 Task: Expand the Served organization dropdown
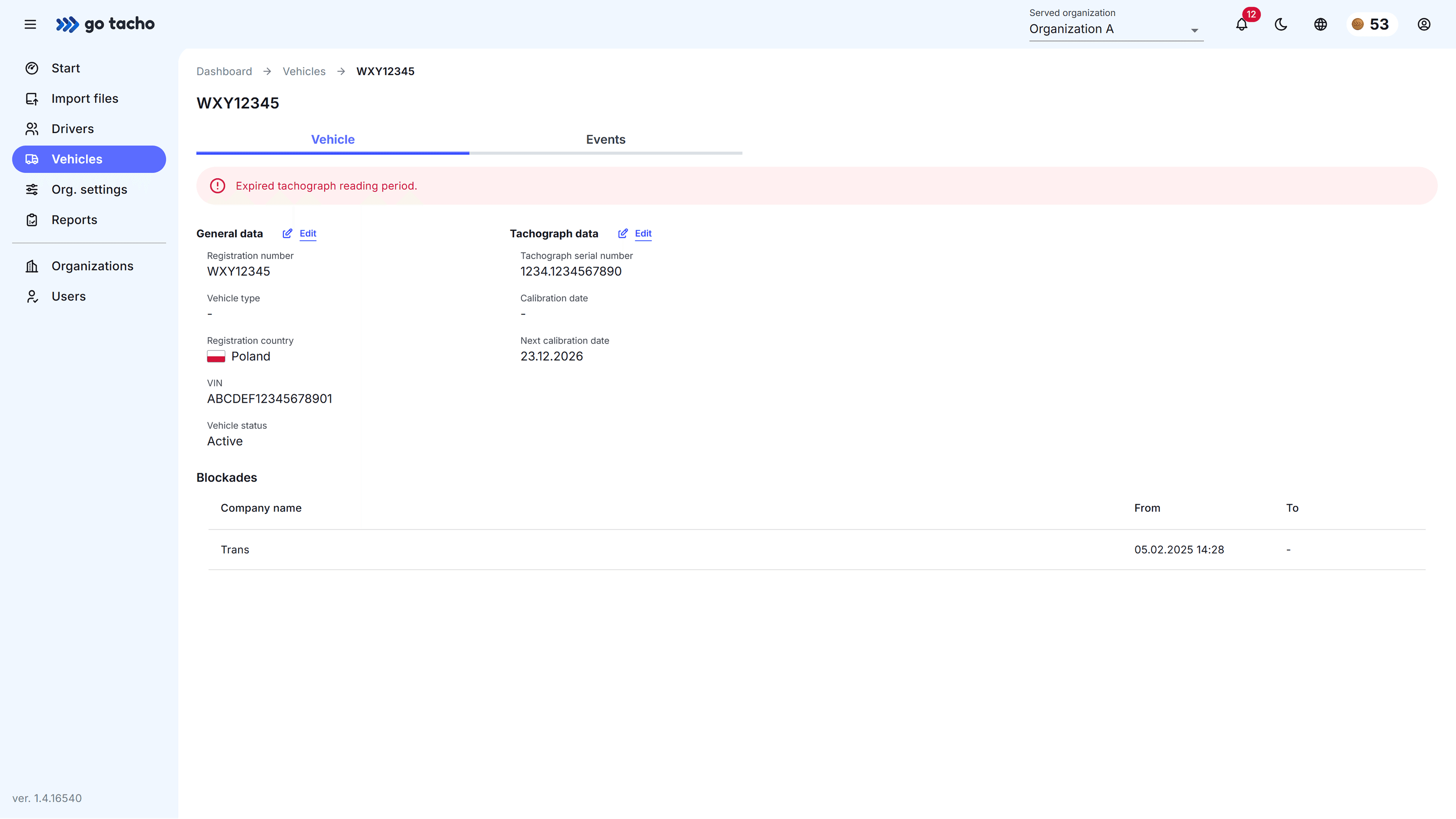(1108, 29)
